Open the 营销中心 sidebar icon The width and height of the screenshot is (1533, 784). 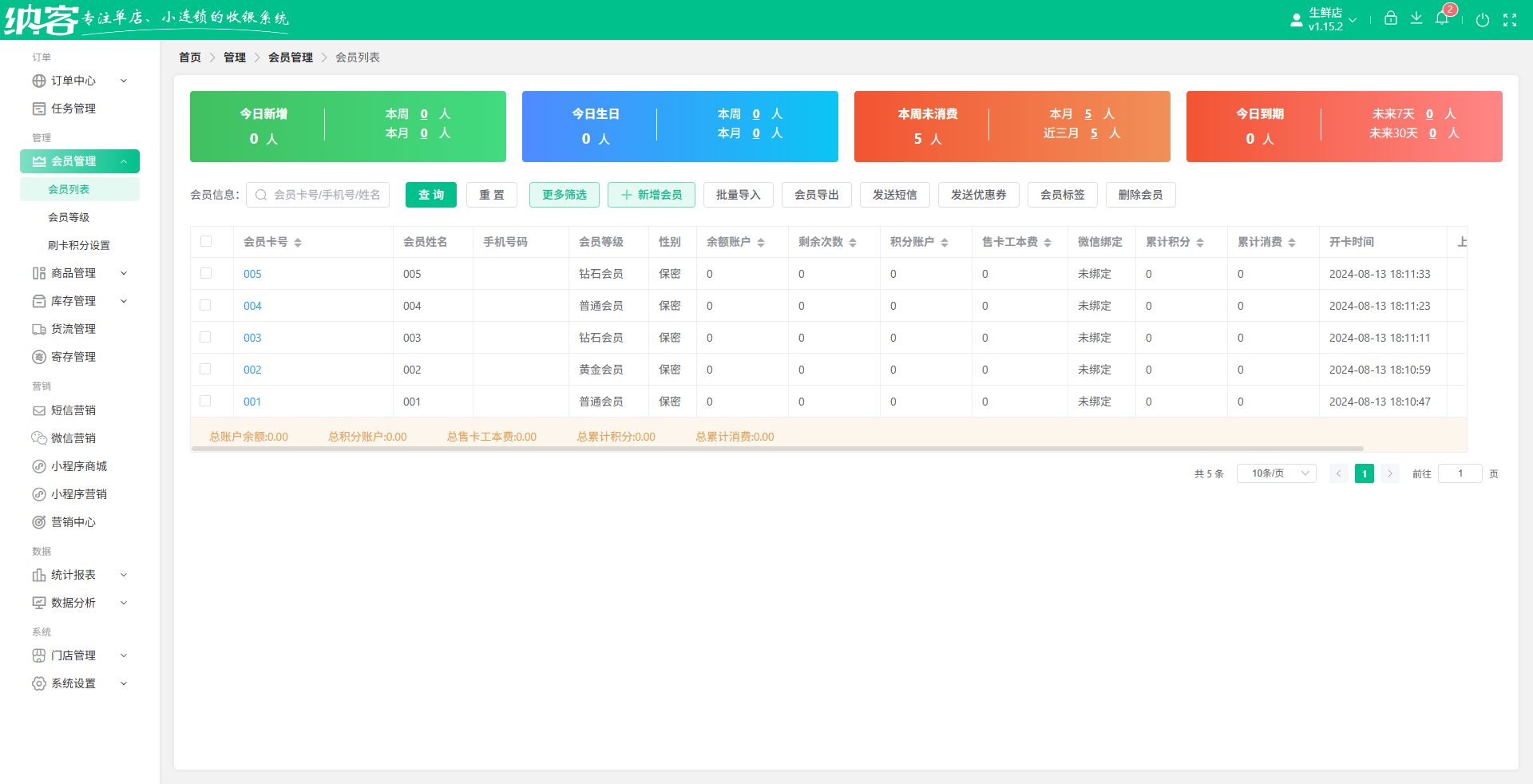(x=39, y=521)
